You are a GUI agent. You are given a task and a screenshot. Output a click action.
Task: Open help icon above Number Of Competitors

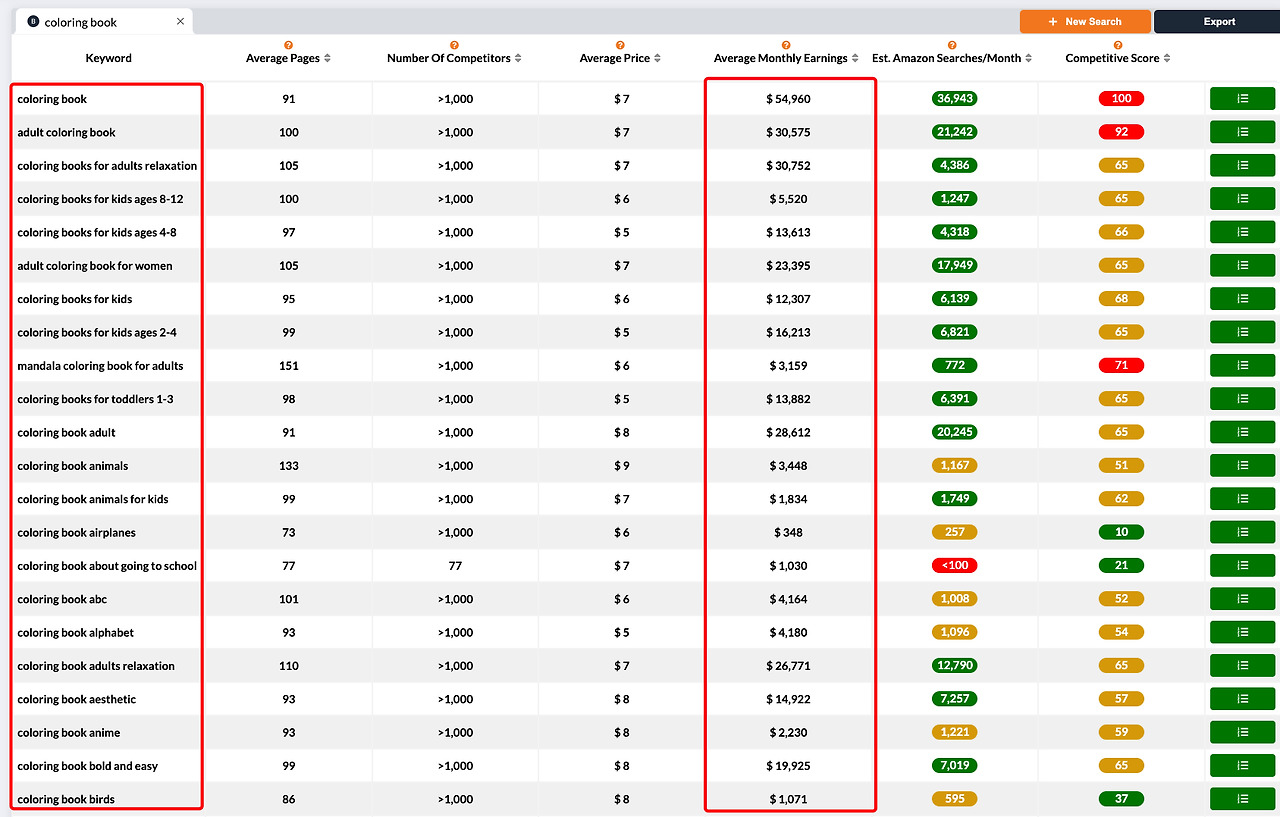tap(454, 45)
